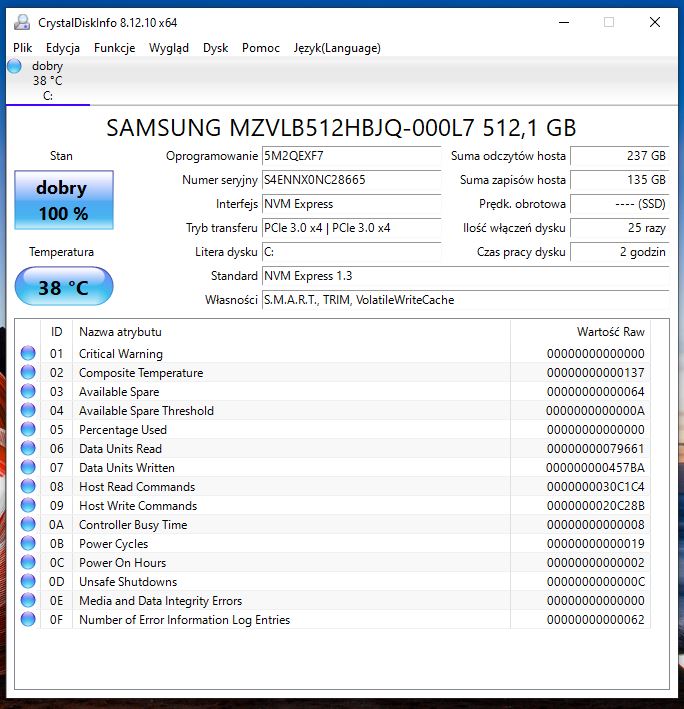Click the status orb beside Unsafe Shutdowns
Image resolution: width=684 pixels, height=709 pixels.
(x=28, y=582)
